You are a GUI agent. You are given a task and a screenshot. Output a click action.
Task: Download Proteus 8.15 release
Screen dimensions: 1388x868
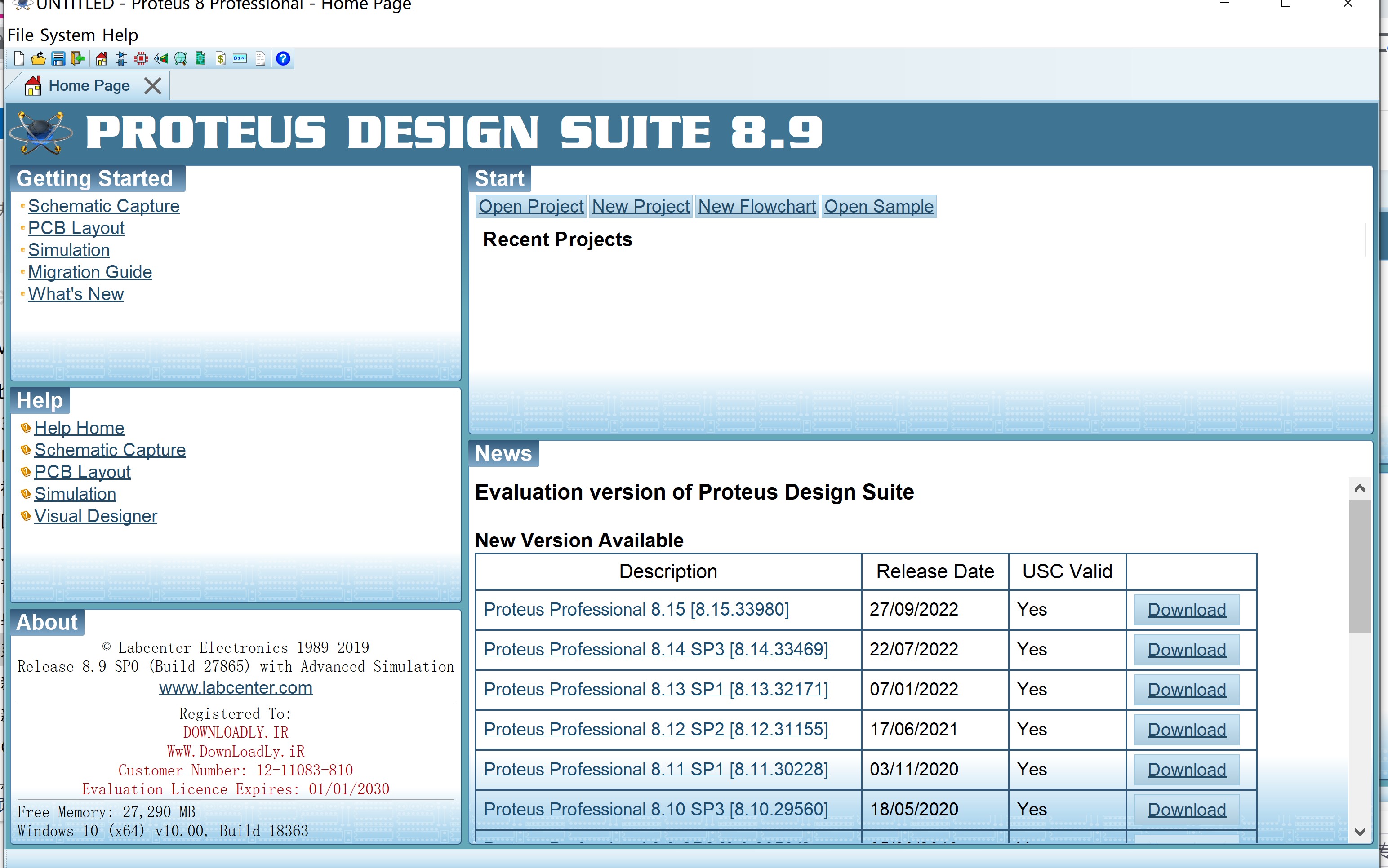click(1187, 610)
